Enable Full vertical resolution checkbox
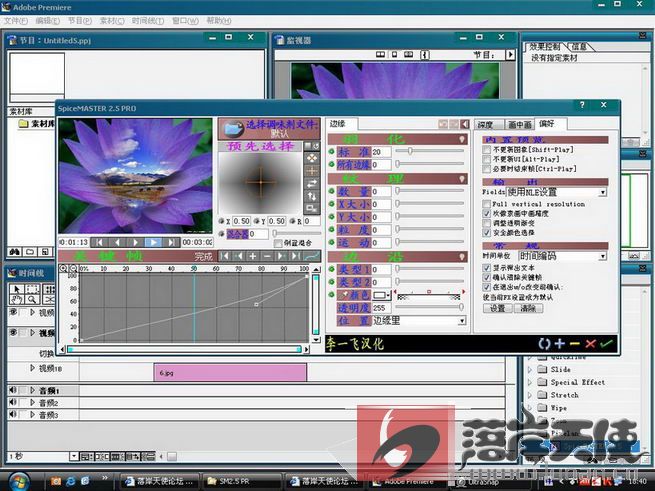 [486, 204]
